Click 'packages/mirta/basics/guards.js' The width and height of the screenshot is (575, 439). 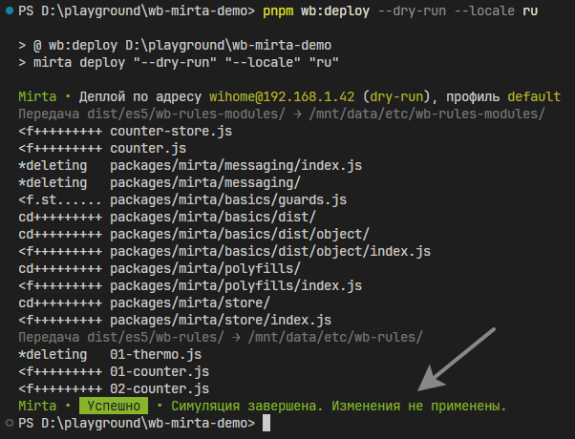[x=228, y=200]
